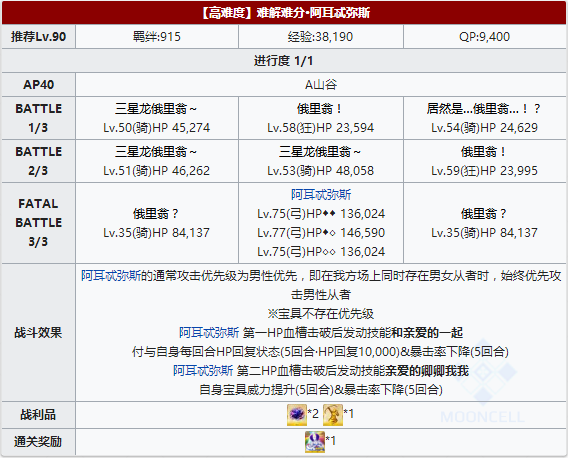
Task: Click enemy Lv.53(骑)HP 48,058
Action: pos(321,171)
